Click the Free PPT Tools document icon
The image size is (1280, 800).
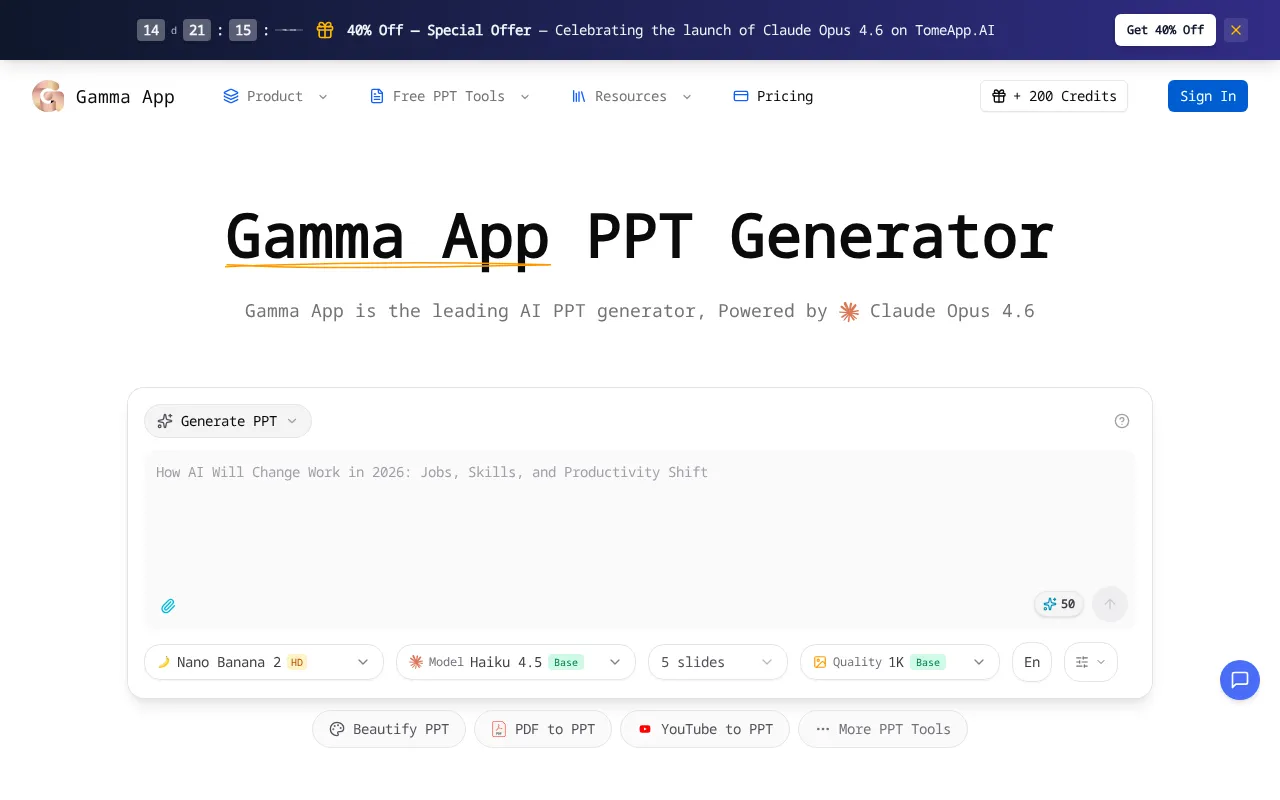(377, 96)
